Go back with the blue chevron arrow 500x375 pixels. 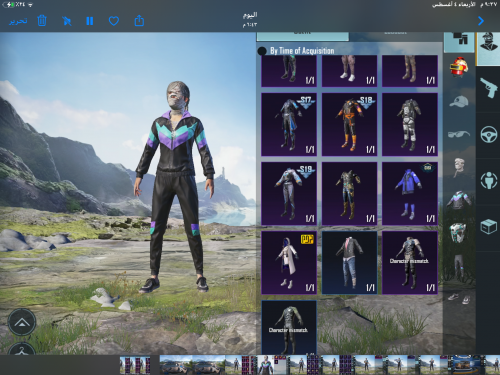481,21
